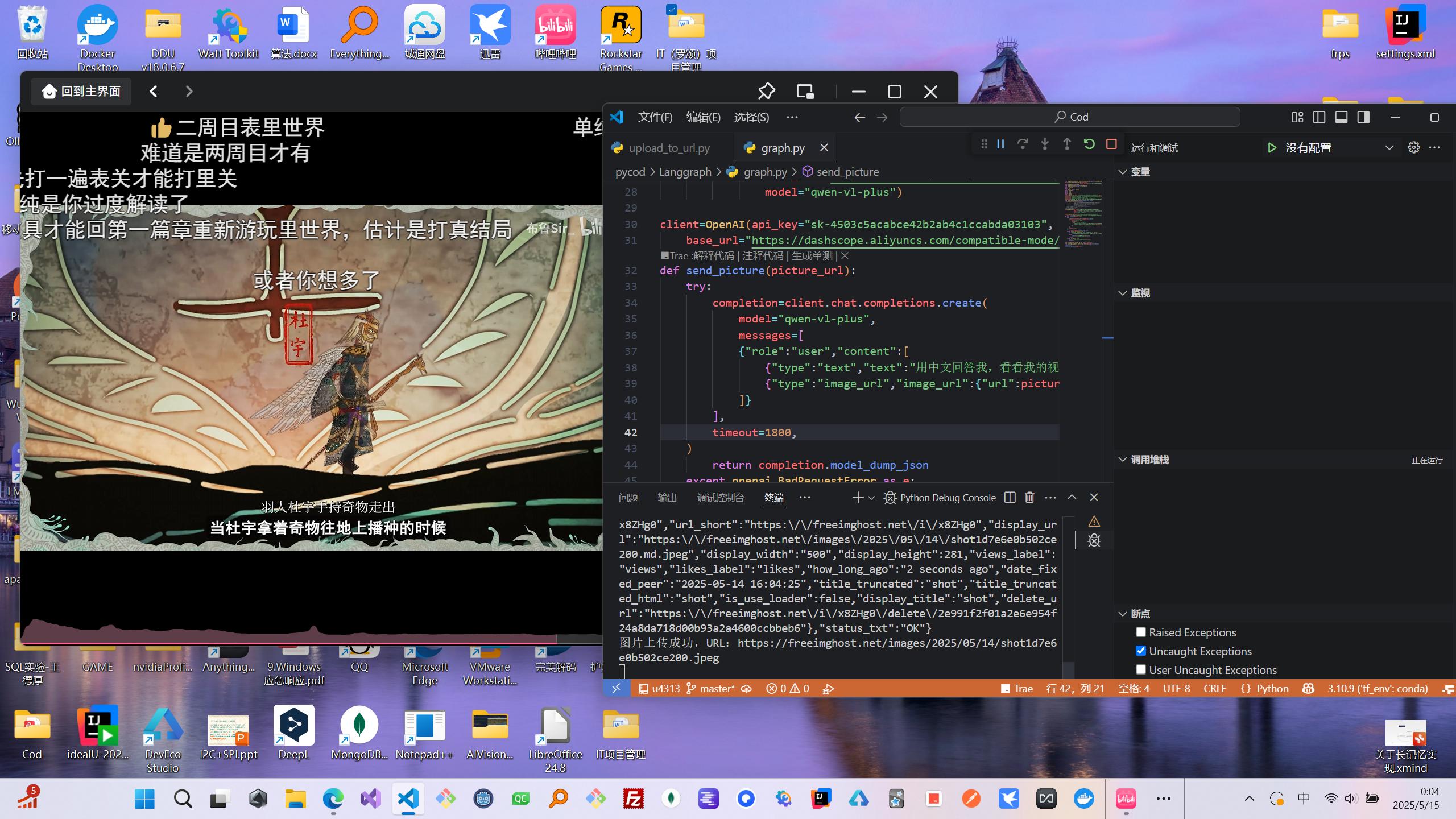Toggle Raised Exceptions breakpoint checkbox

(x=1141, y=632)
